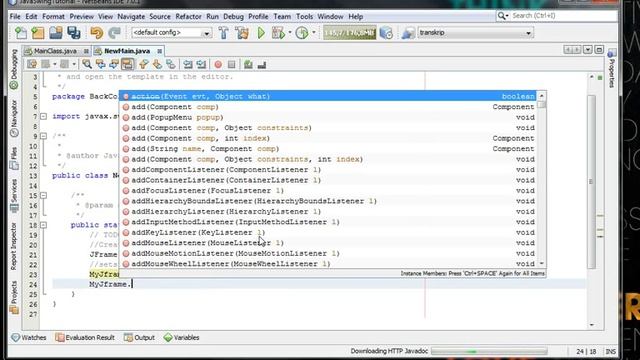Click the Uncomment icon in editor toolbar

tap(262, 64)
